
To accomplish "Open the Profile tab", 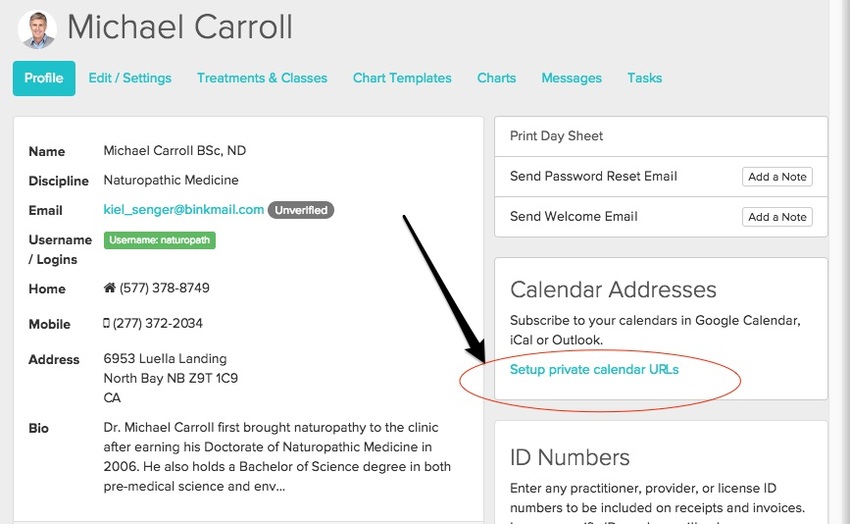I will [x=44, y=78].
